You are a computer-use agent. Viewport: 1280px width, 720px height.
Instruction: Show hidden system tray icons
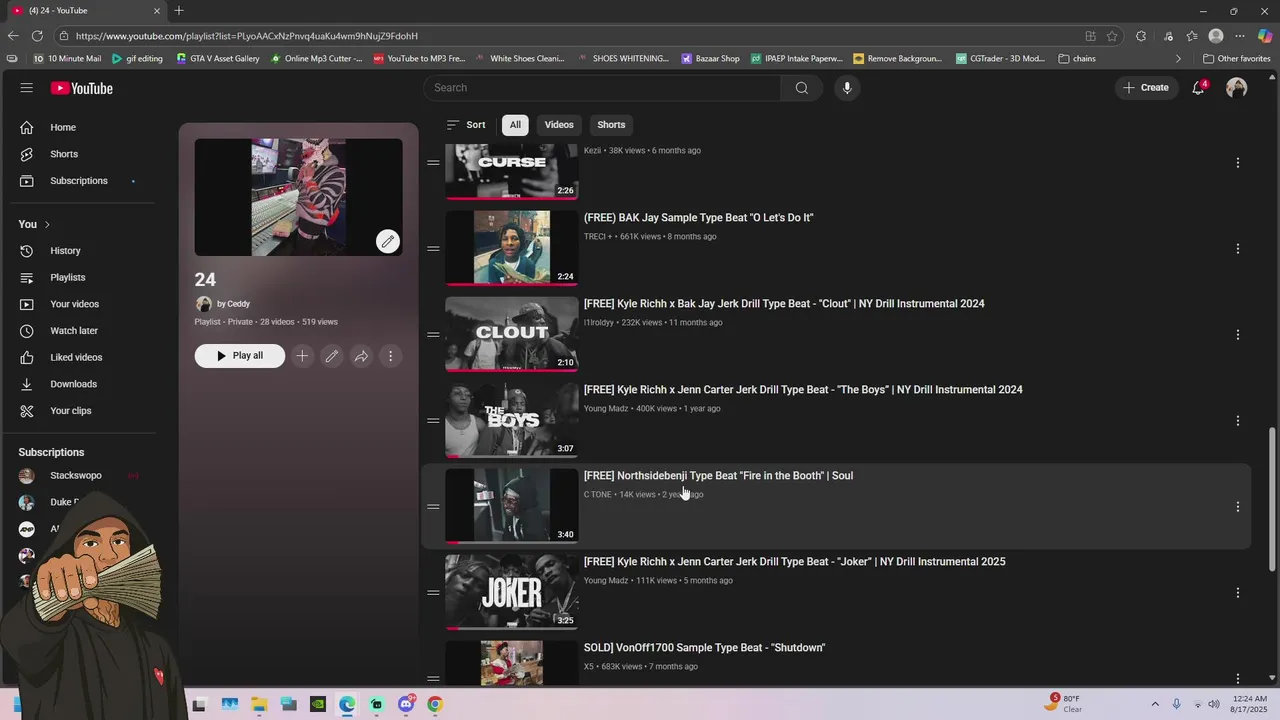tap(1155, 704)
